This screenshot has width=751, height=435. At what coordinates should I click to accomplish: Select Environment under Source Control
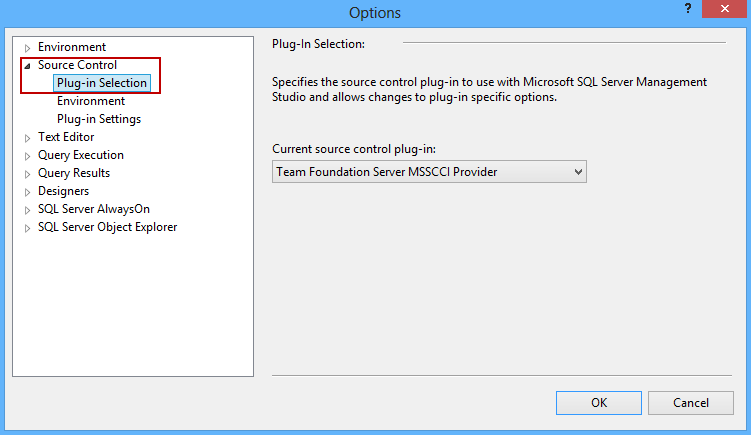[91, 101]
